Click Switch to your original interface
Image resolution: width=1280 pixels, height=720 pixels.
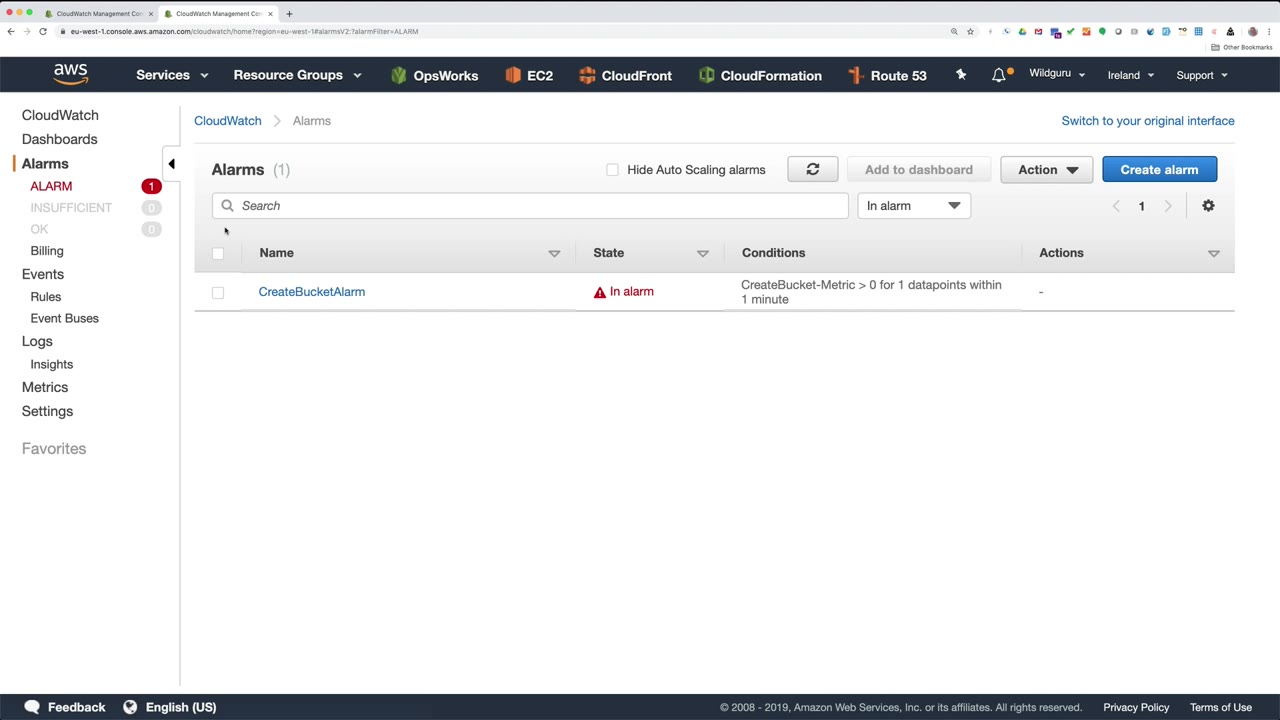click(1148, 121)
